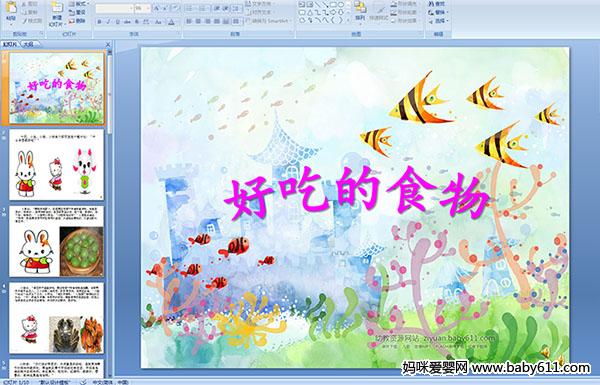Click the rectangle shape in shapes gallery
The width and height of the screenshot is (600, 385).
pos(334,5)
